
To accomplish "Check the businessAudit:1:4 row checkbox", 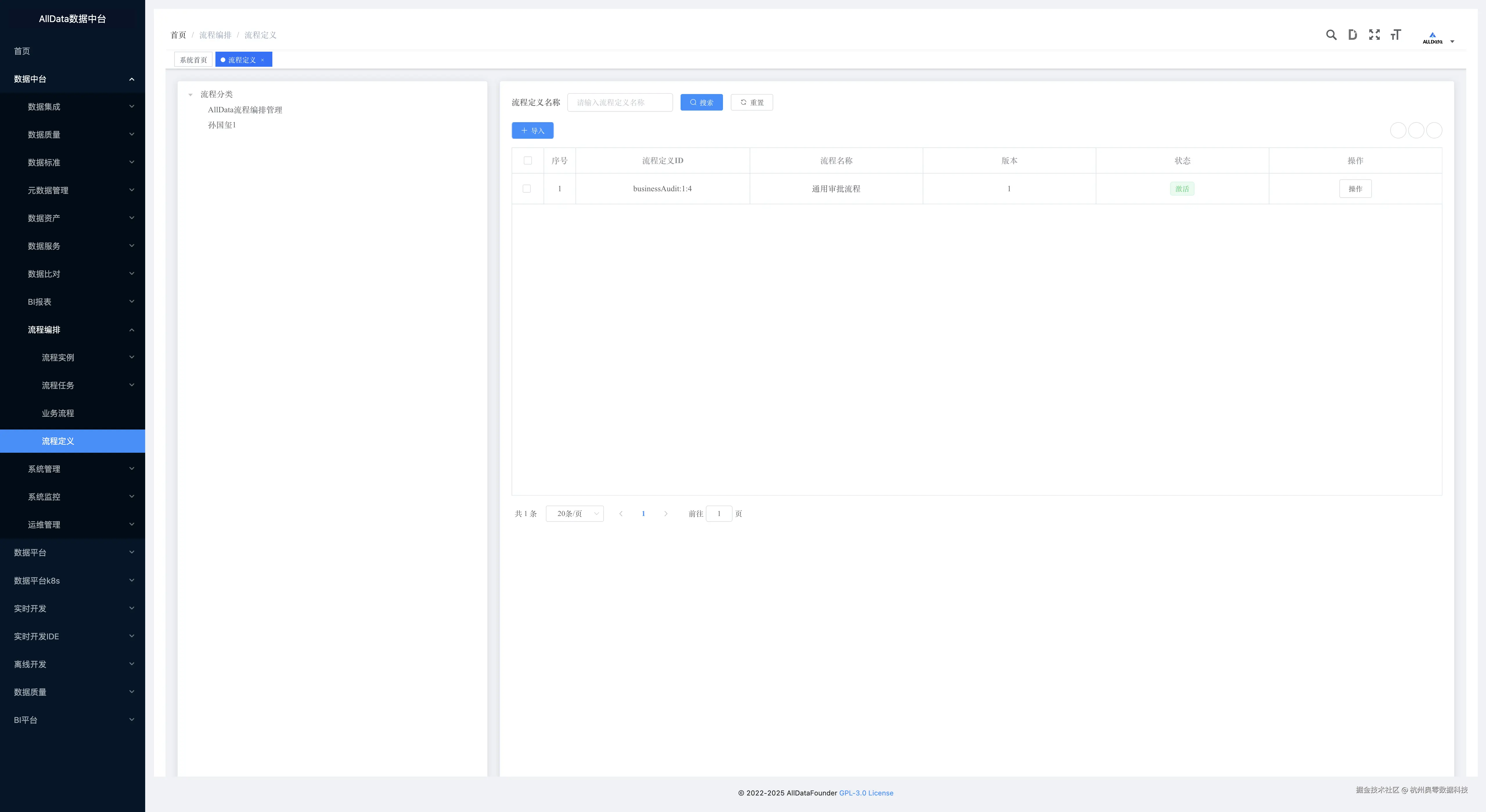I will [526, 189].
